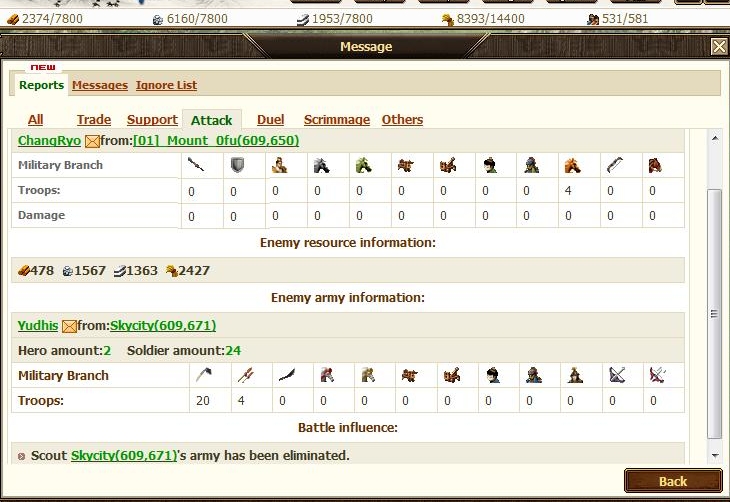Click the stone resource icon in the top bar
This screenshot has width=730, height=502.
coord(158,20)
